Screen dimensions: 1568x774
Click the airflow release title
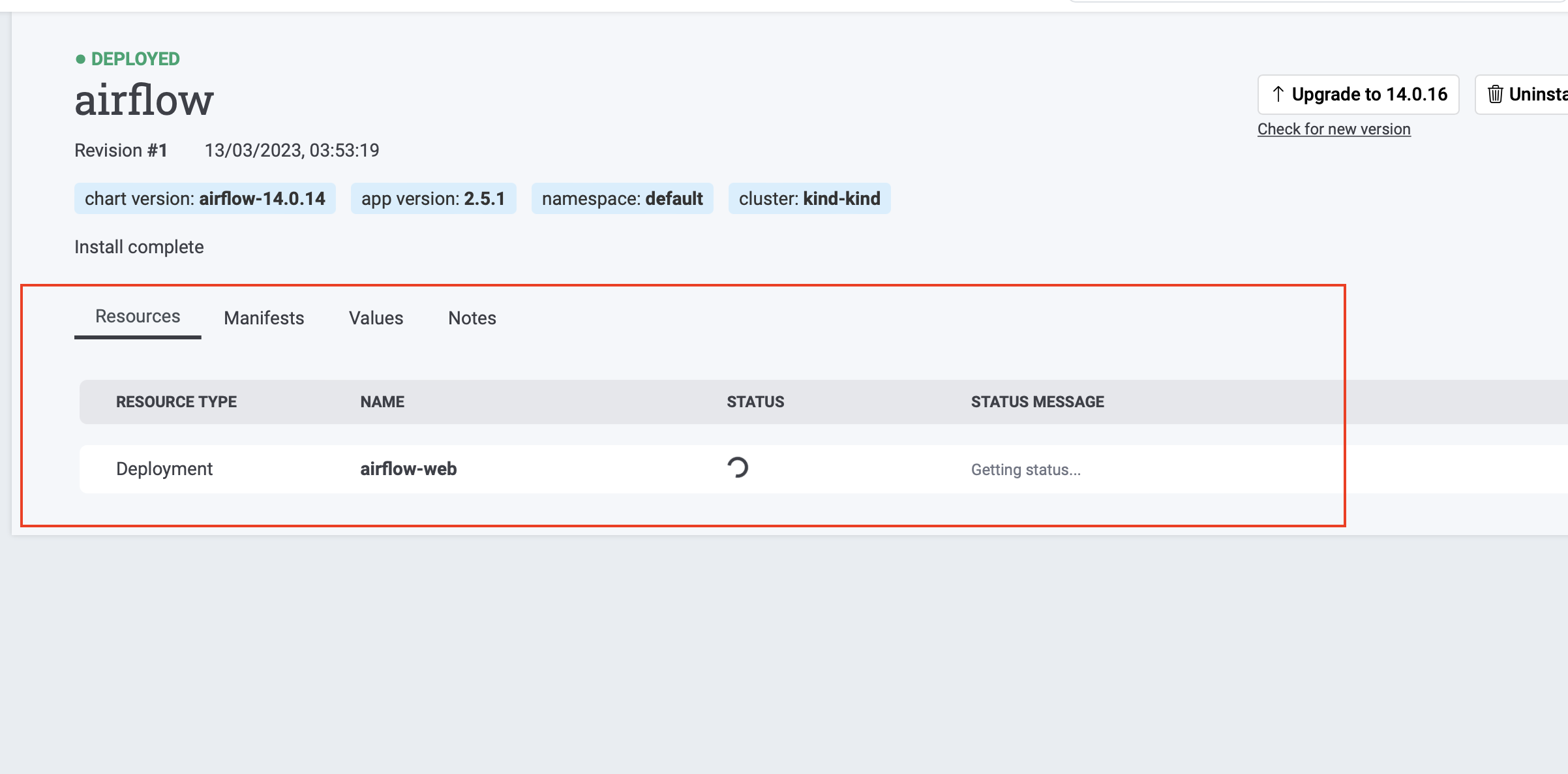(x=144, y=99)
